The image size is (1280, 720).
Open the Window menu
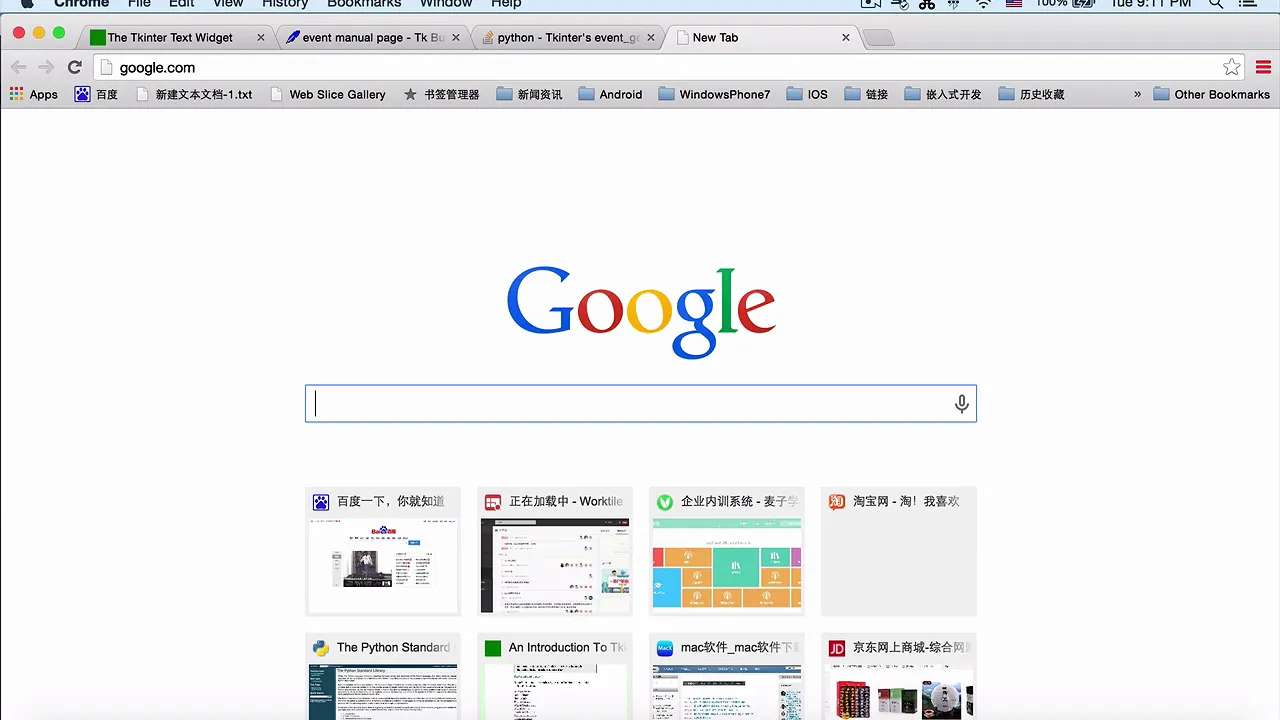446,4
